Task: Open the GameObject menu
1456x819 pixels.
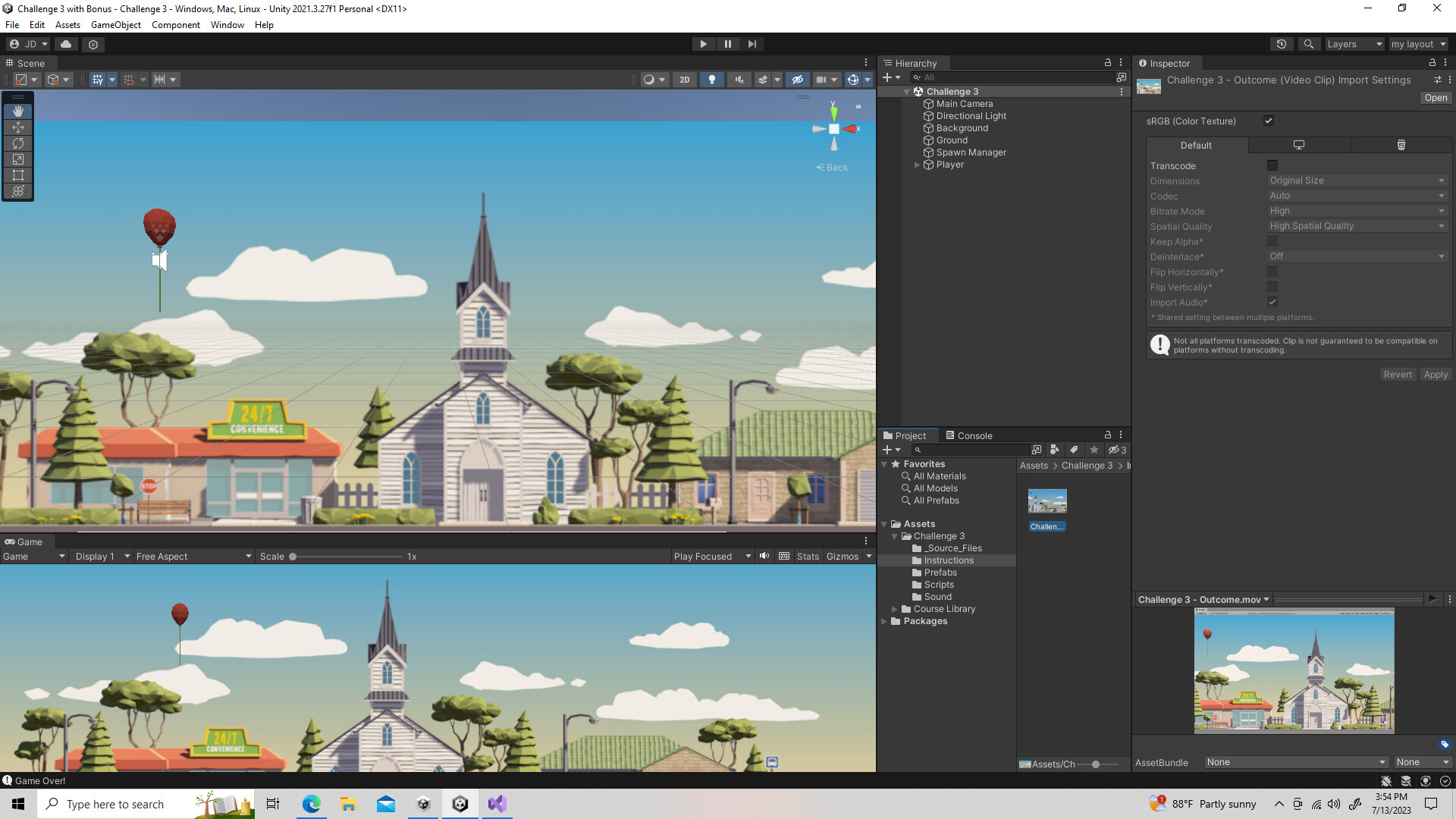Action: click(115, 24)
